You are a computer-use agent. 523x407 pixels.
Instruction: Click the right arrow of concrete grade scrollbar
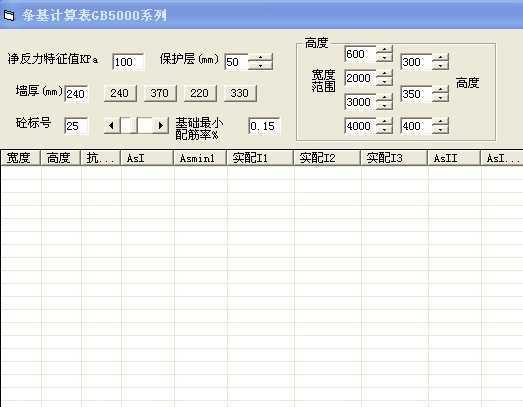click(160, 126)
